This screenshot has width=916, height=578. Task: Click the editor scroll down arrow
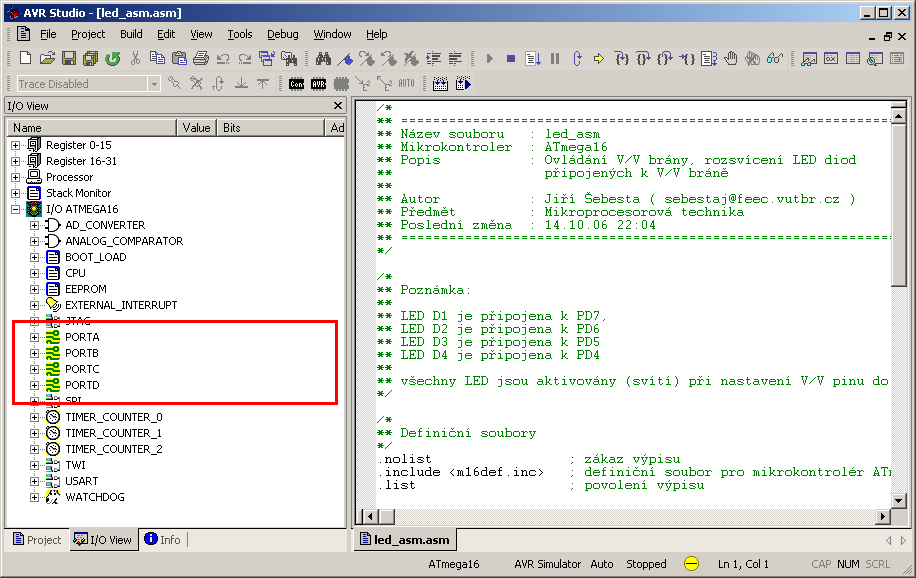tap(898, 501)
